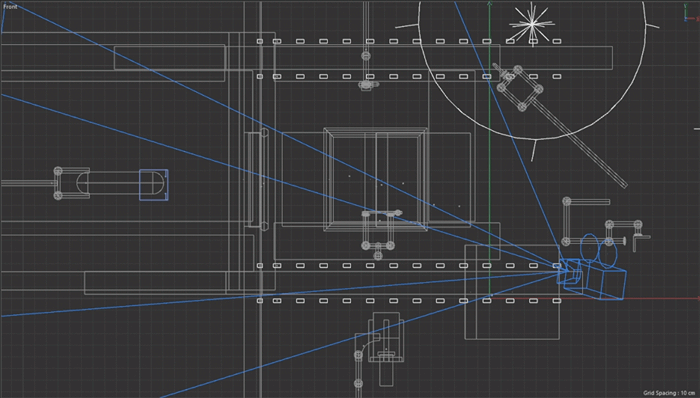Select the diamond-shaped bracket with corner joints

[x=520, y=88]
